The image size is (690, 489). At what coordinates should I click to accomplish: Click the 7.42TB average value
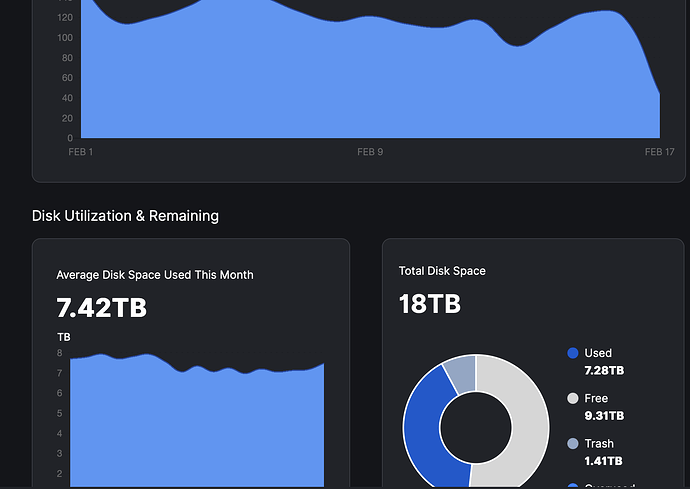click(x=102, y=308)
